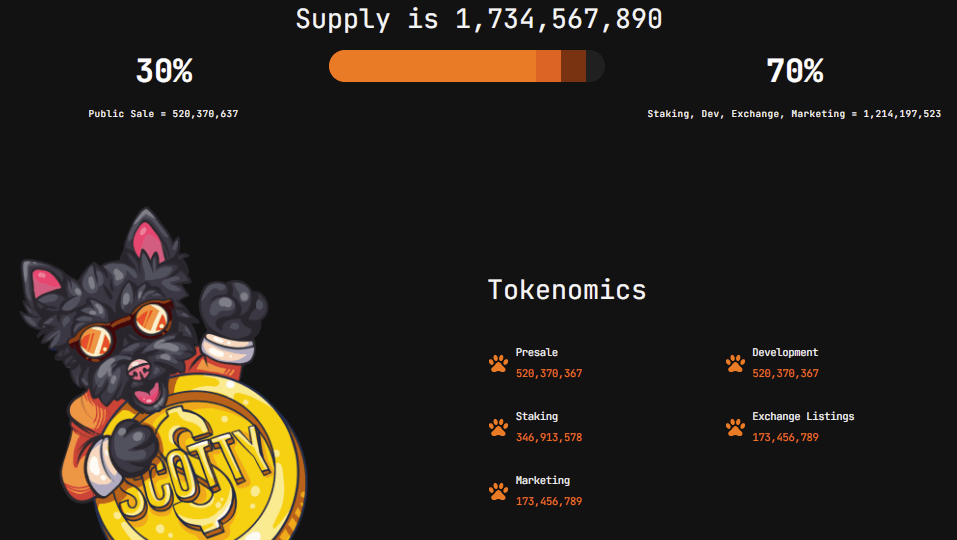Click the 70% heading
Image resolution: width=957 pixels, height=540 pixels.
[795, 71]
